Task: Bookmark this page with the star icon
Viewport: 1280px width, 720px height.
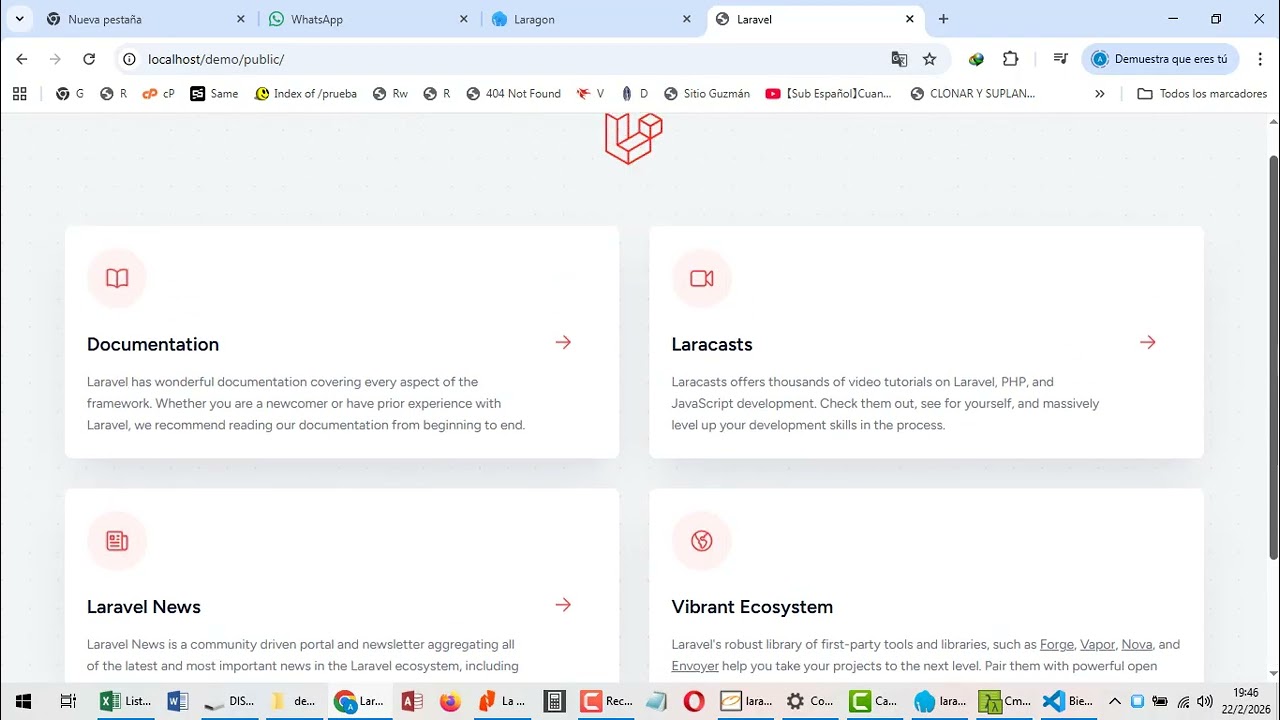Action: point(929,59)
